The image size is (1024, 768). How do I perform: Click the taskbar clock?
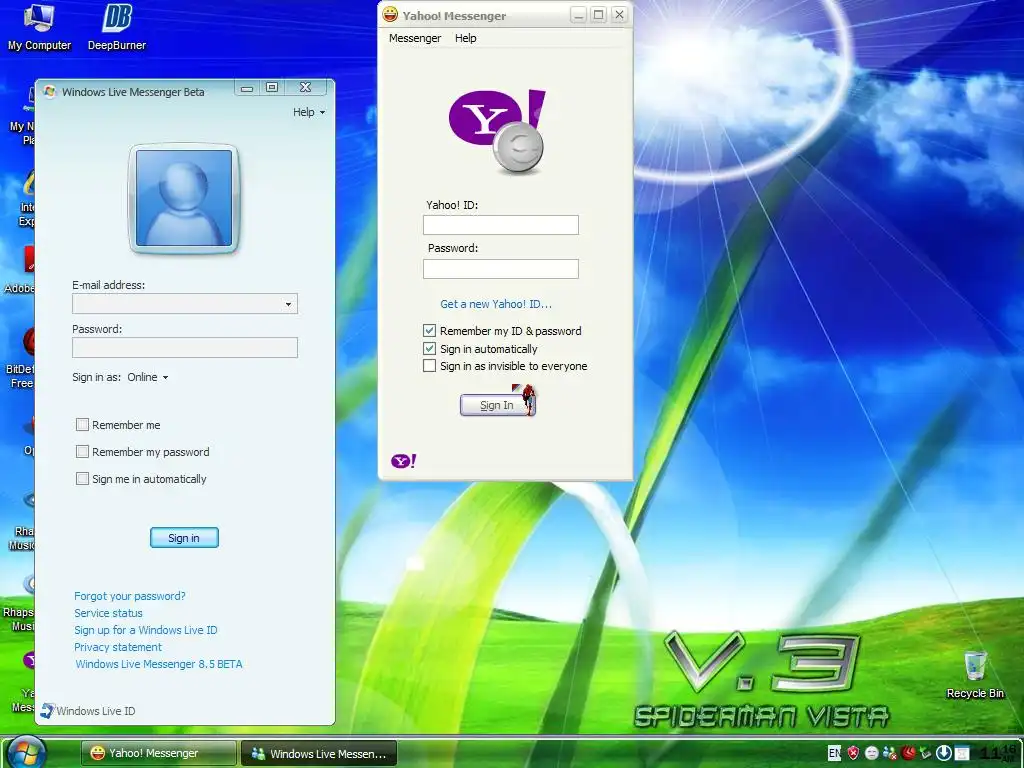[998, 753]
